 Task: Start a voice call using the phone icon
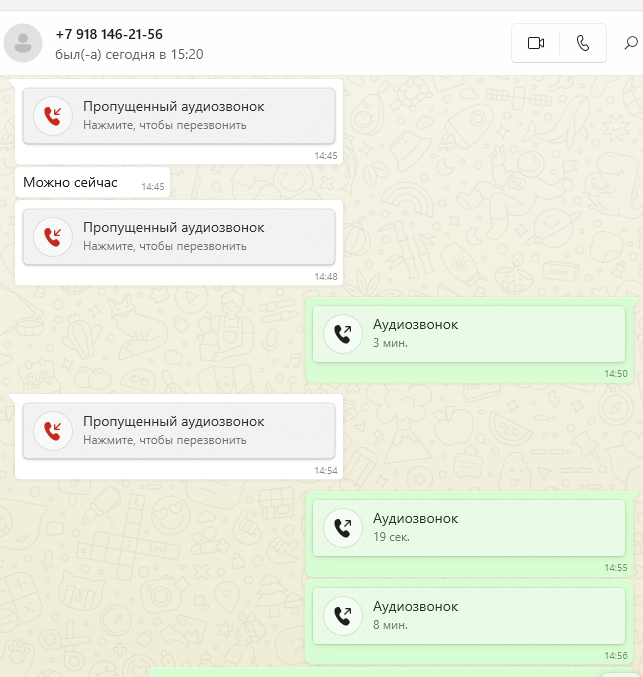(x=583, y=43)
